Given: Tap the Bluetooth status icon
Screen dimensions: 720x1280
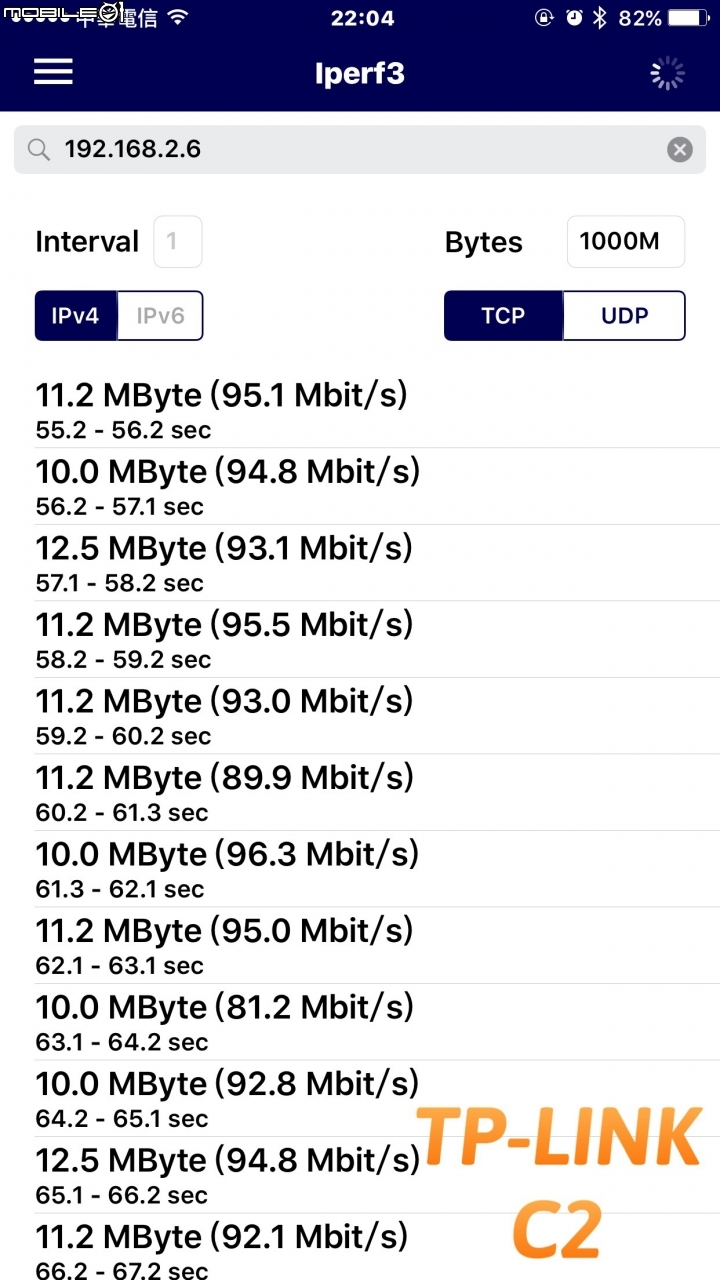Looking at the screenshot, I should 600,18.
